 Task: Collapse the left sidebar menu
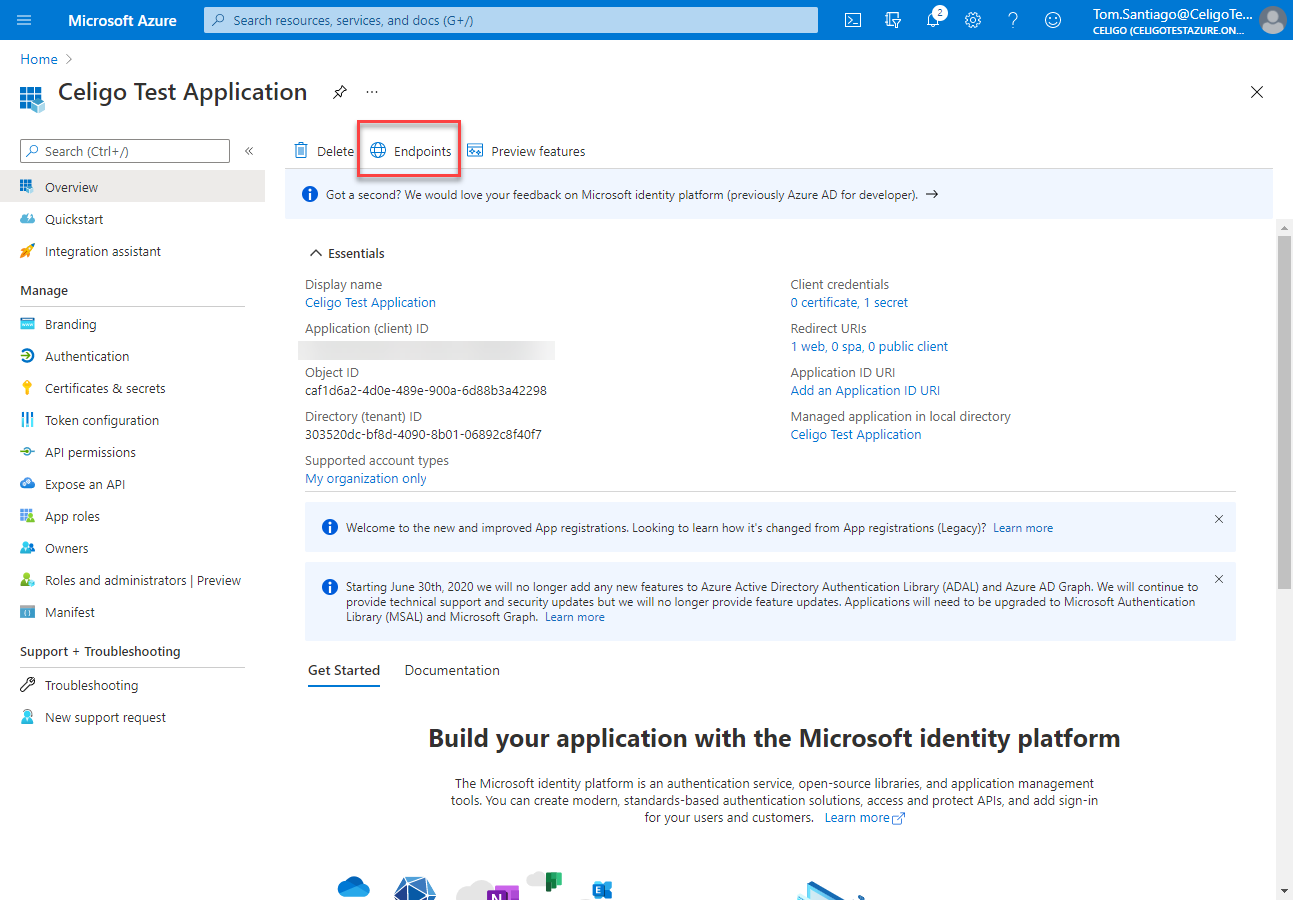point(249,151)
